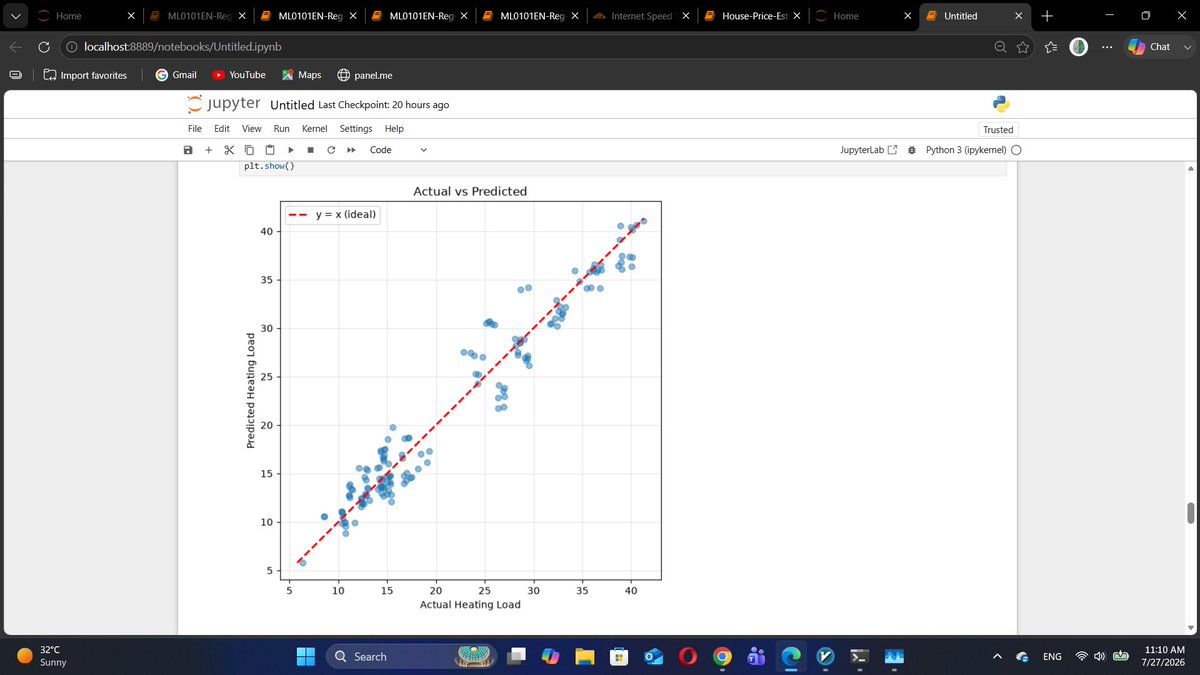The height and width of the screenshot is (675, 1200).
Task: Open the Copilot Chat button
Action: 1150,47
